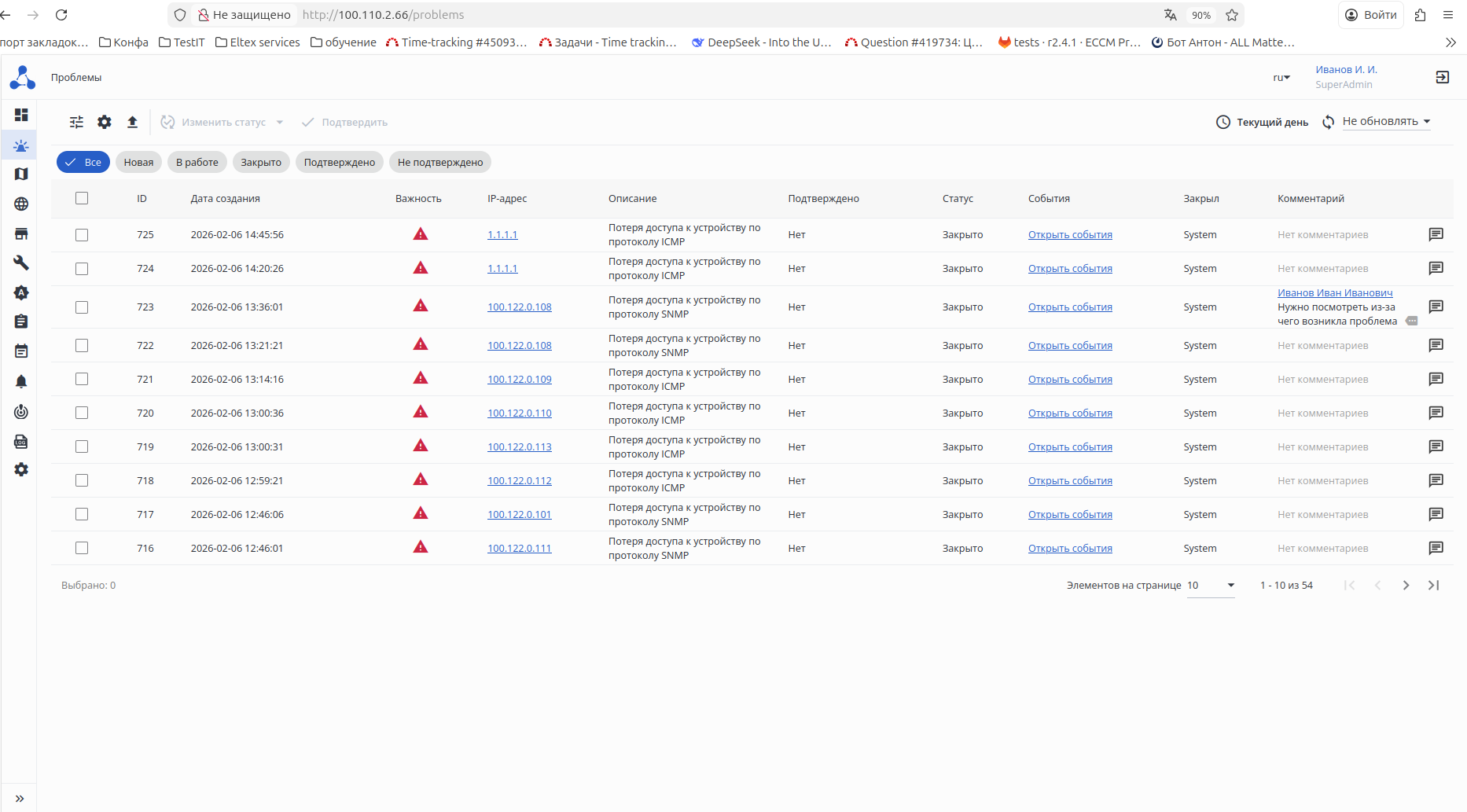Click the export upload arrow icon
1467x812 pixels.
[x=132, y=122]
